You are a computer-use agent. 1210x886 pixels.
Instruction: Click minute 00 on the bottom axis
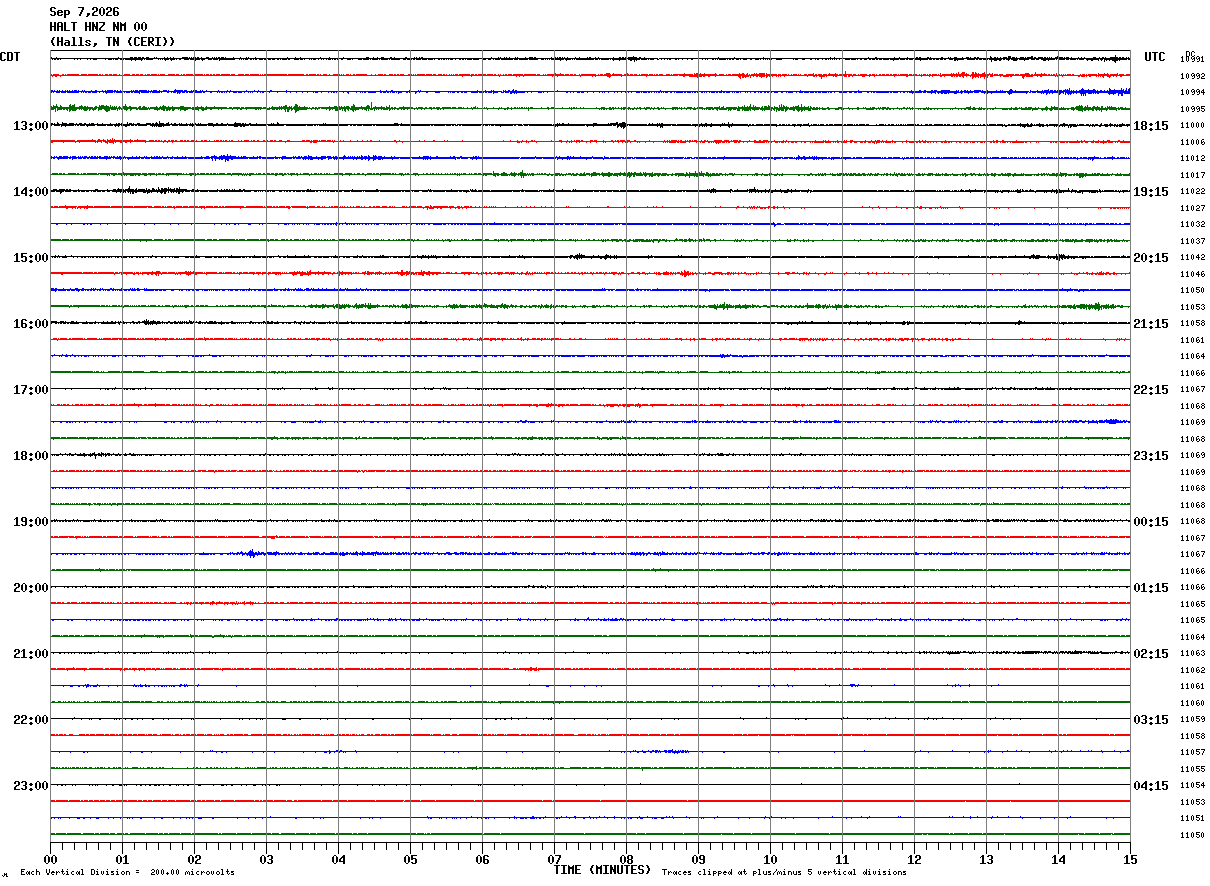pyautogui.click(x=50, y=859)
